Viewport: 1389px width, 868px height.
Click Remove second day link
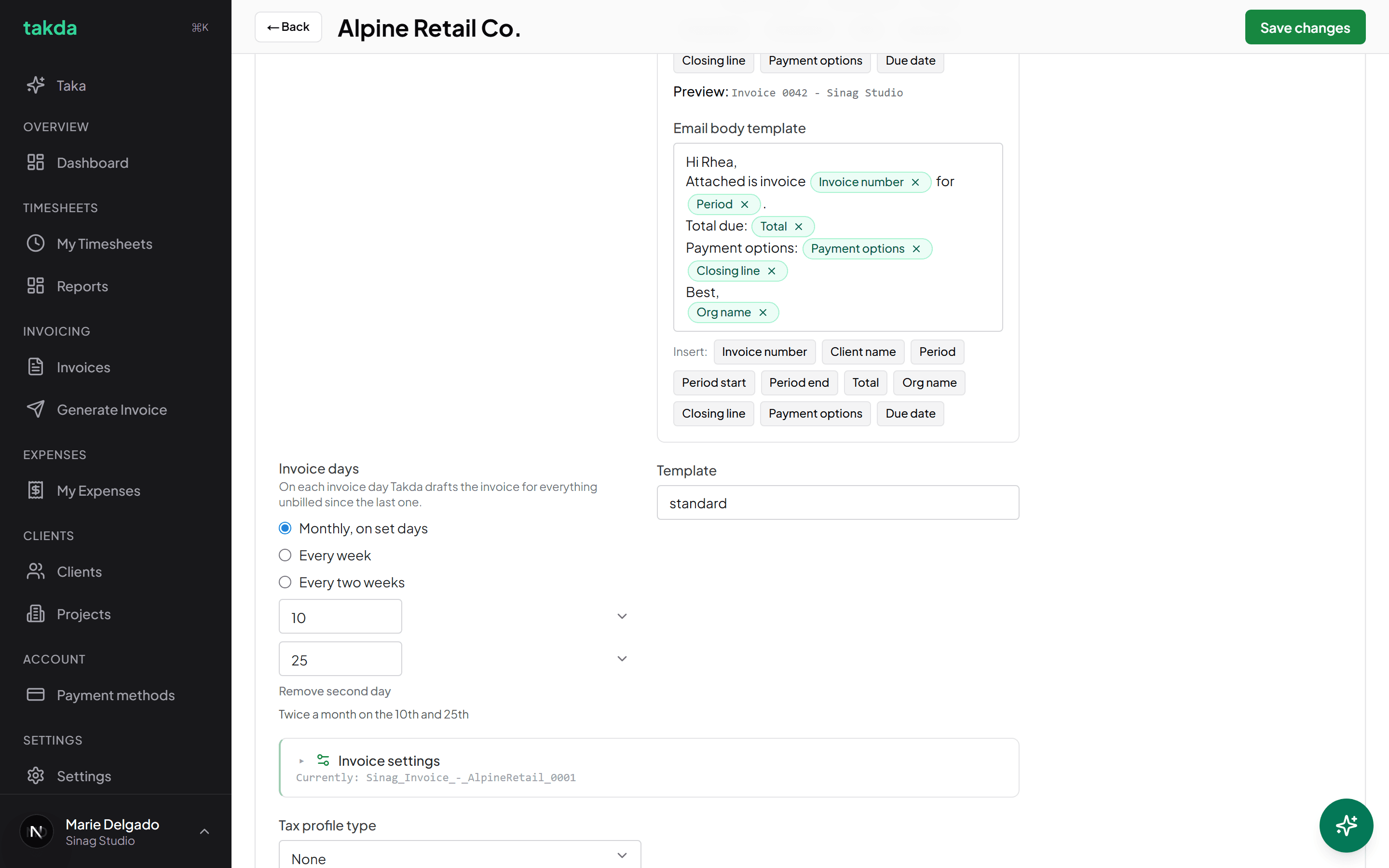coord(335,691)
